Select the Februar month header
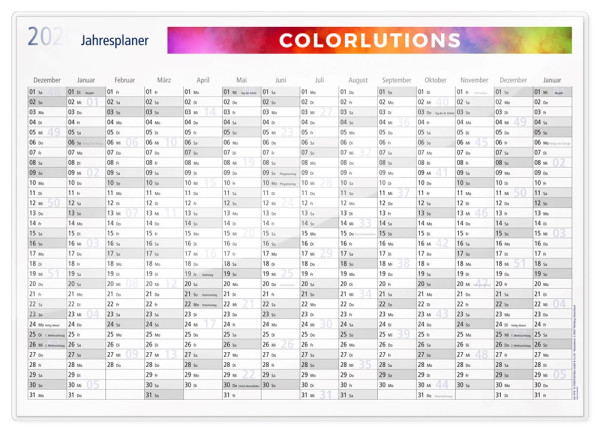The width and height of the screenshot is (600, 433). pos(125,79)
